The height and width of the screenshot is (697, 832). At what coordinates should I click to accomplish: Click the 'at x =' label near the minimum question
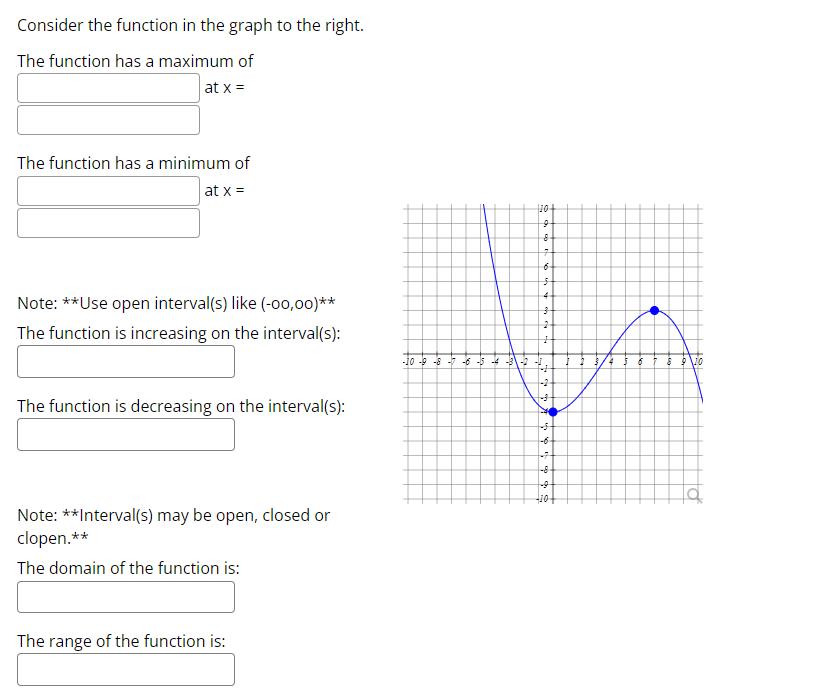pyautogui.click(x=222, y=190)
